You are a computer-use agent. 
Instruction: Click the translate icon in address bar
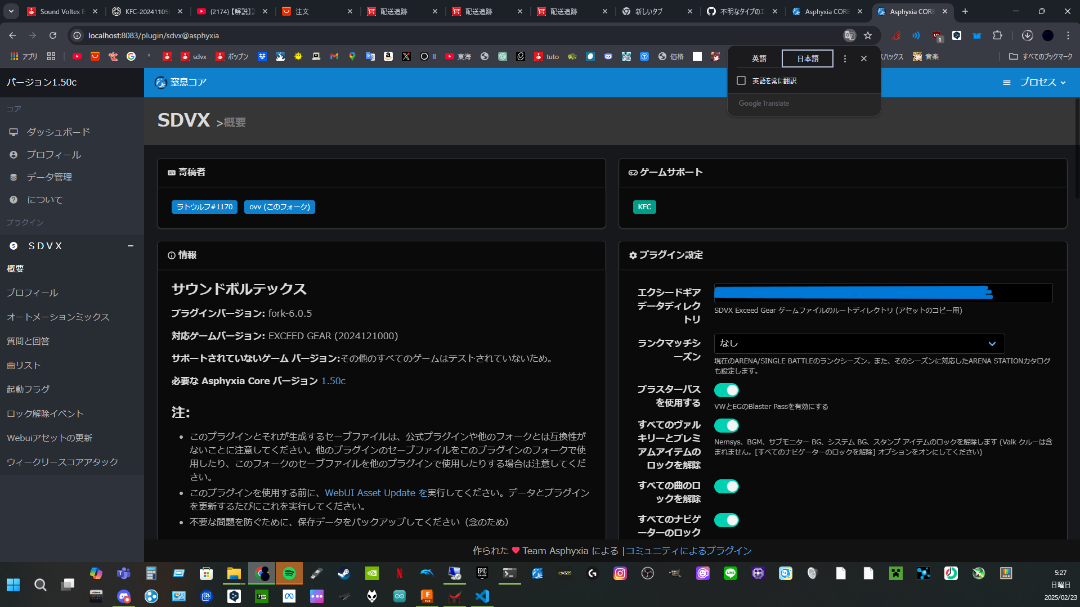(x=849, y=35)
